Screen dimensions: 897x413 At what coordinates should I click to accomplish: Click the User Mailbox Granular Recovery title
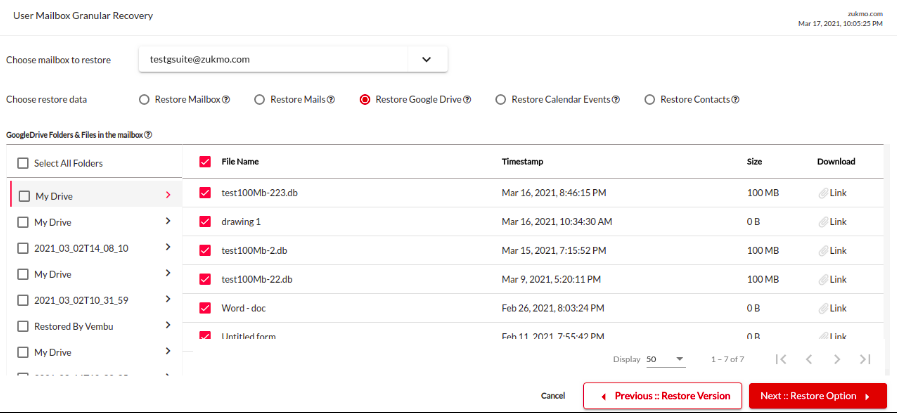(x=83, y=16)
